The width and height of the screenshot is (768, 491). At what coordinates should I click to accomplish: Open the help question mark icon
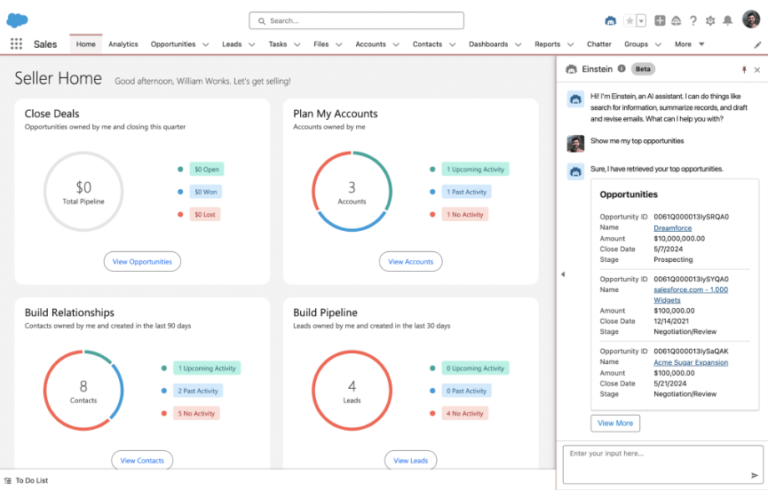[x=693, y=20]
